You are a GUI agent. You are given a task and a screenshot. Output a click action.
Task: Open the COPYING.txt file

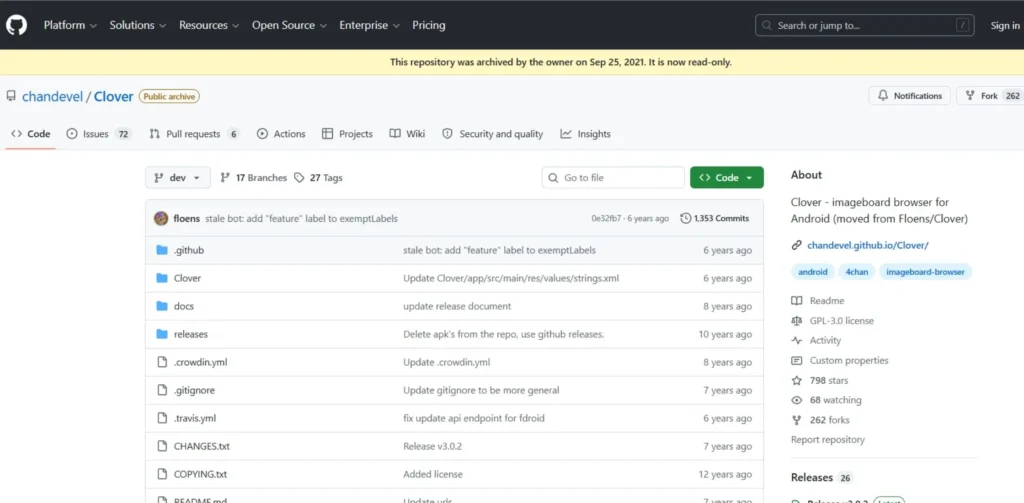pyautogui.click(x=200, y=474)
